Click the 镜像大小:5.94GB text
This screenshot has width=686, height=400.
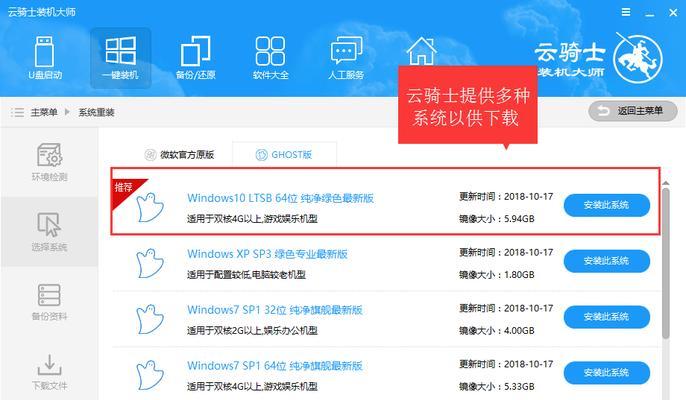point(497,219)
